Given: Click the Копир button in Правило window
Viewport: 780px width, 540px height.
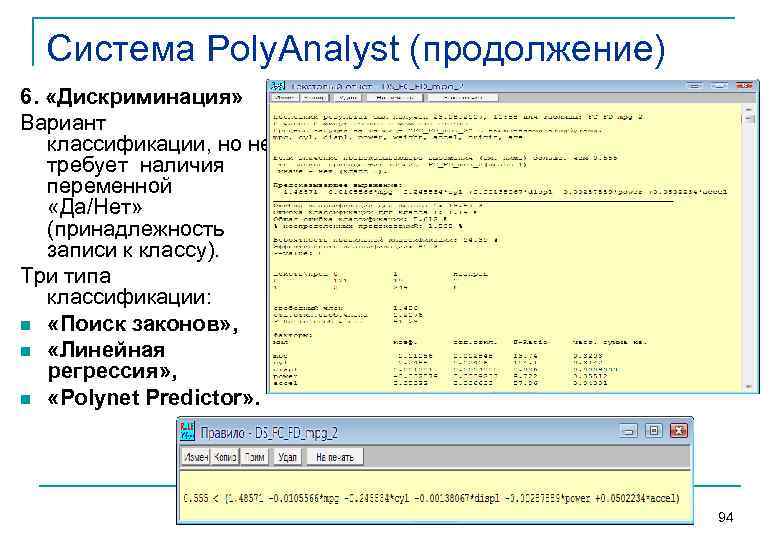Looking at the screenshot, I should point(225,457).
